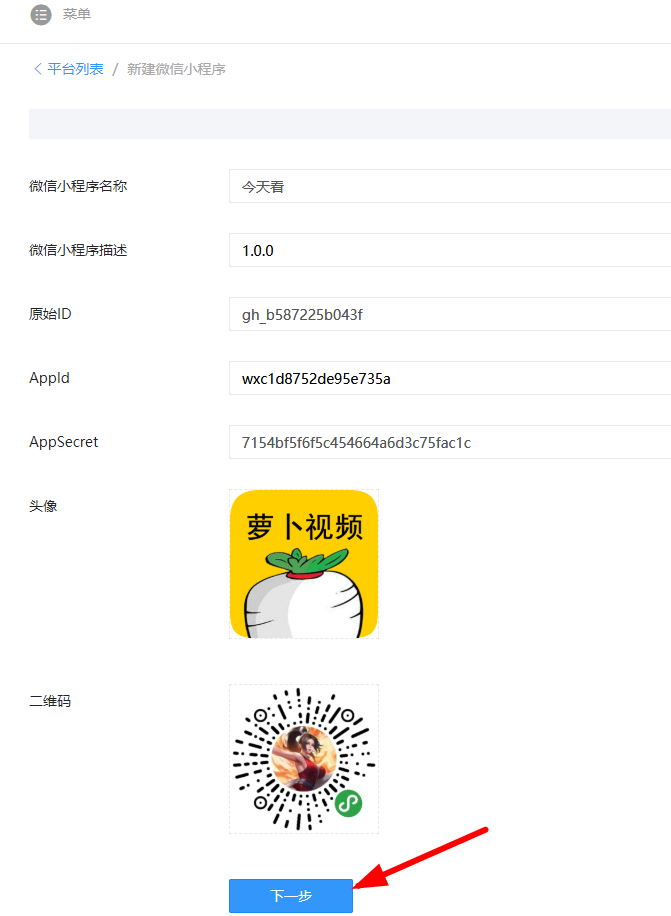Click the 下一步 button

click(291, 896)
